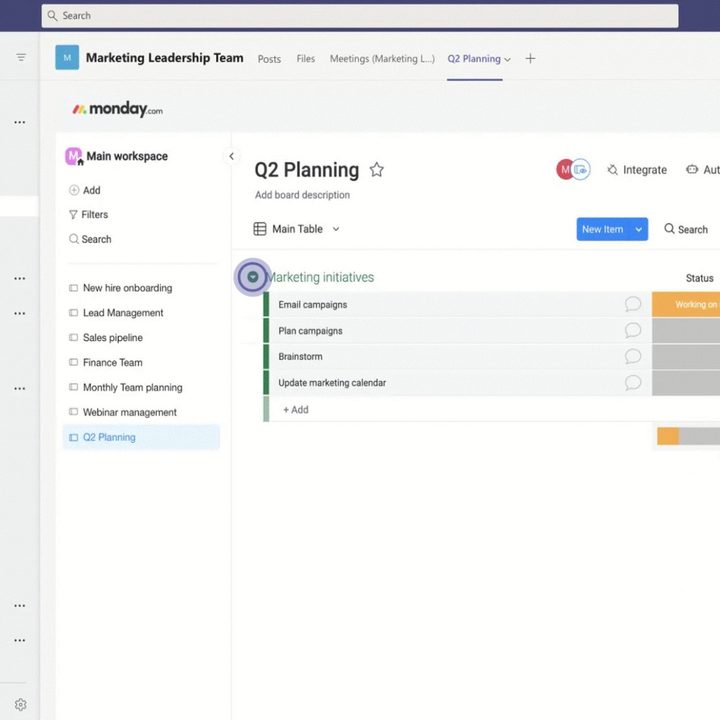
Task: Open the New Item dropdown arrow
Action: (639, 229)
